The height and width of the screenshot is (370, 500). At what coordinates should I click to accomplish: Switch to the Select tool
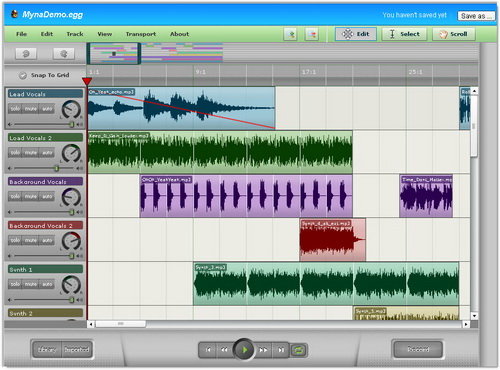pos(404,34)
